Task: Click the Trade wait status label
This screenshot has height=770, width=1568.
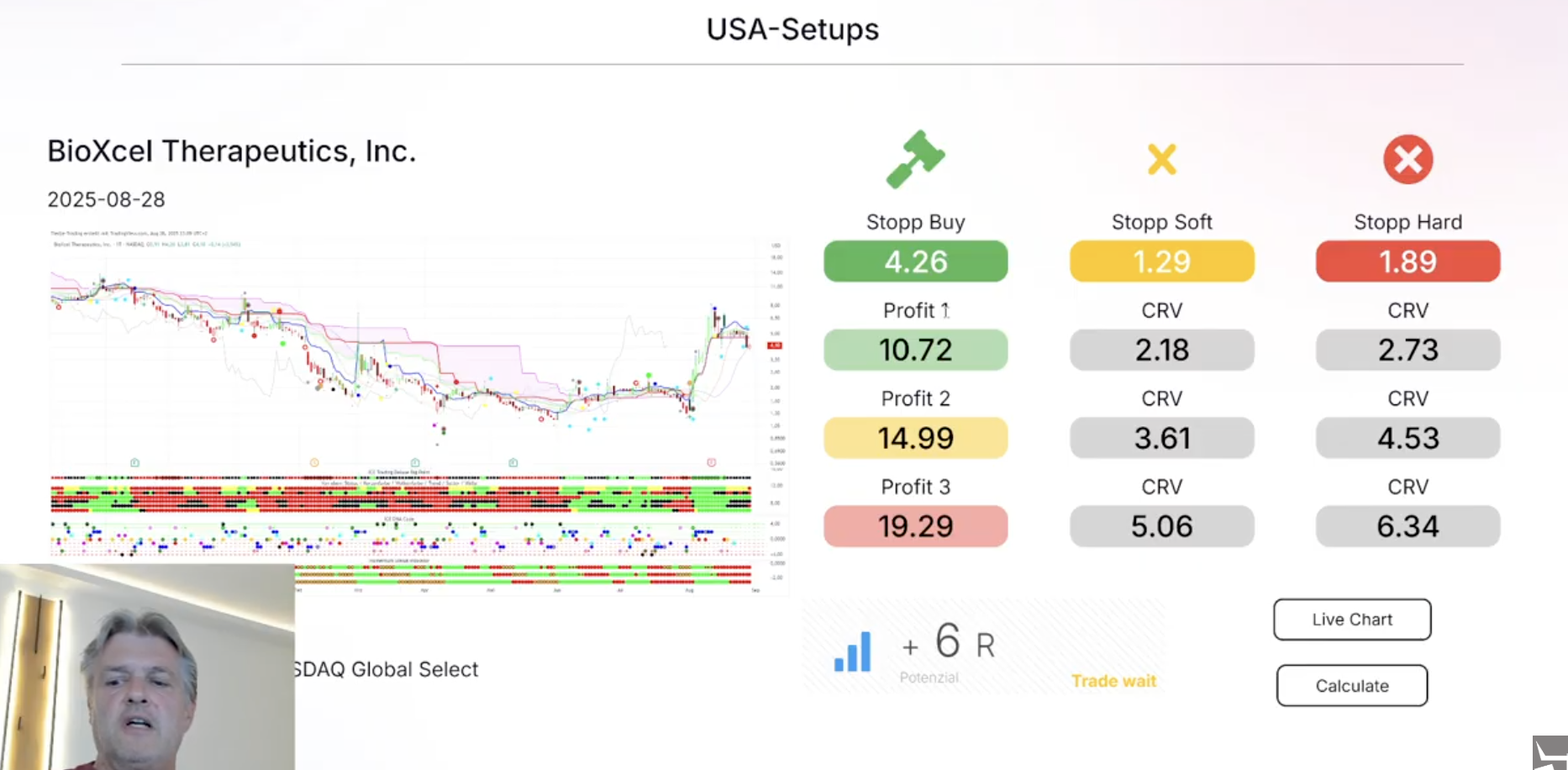Action: pyautogui.click(x=1113, y=681)
